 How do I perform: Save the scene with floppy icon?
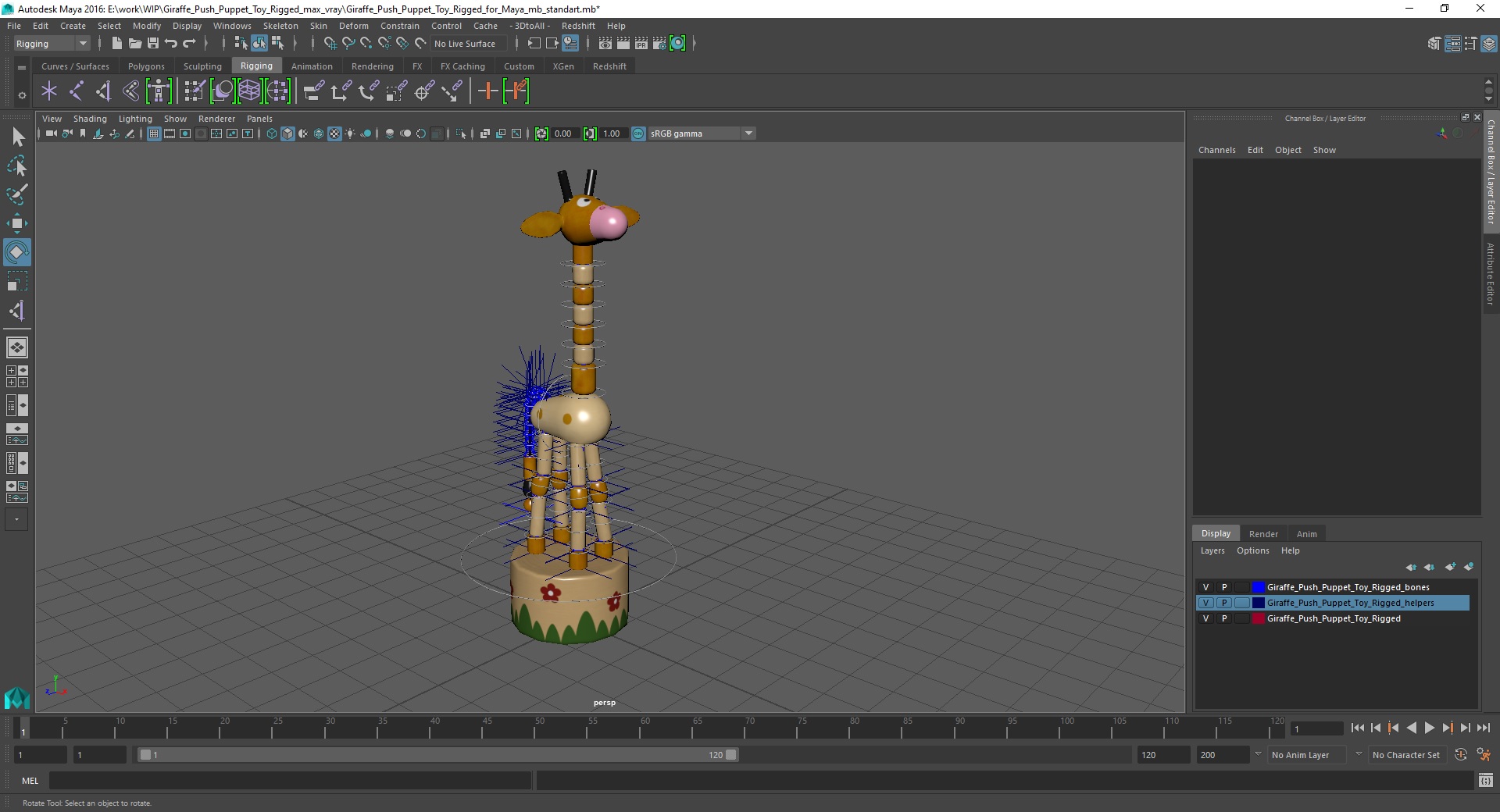153,44
